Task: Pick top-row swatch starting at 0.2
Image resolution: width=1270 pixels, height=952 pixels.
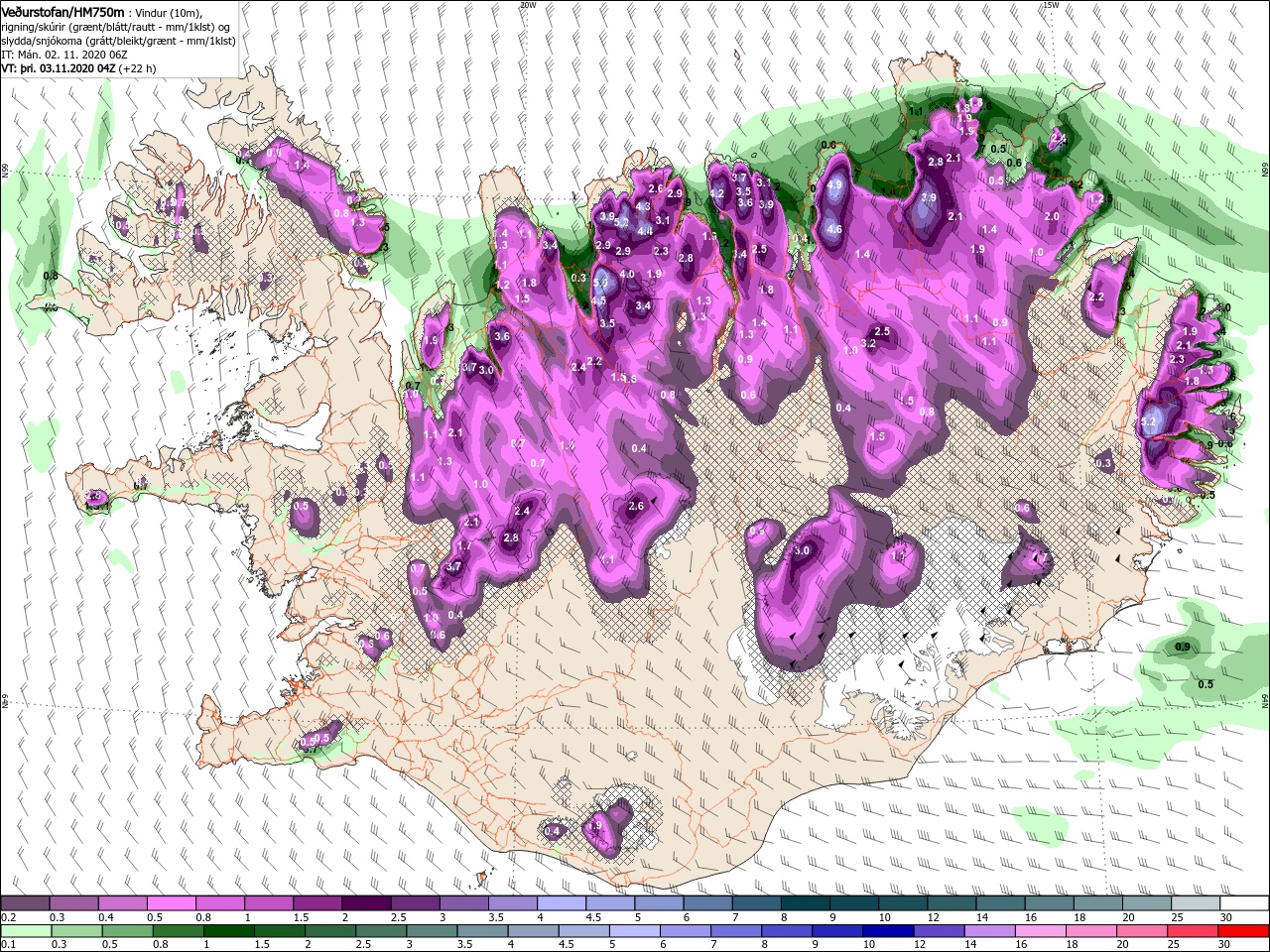Action: tap(25, 903)
